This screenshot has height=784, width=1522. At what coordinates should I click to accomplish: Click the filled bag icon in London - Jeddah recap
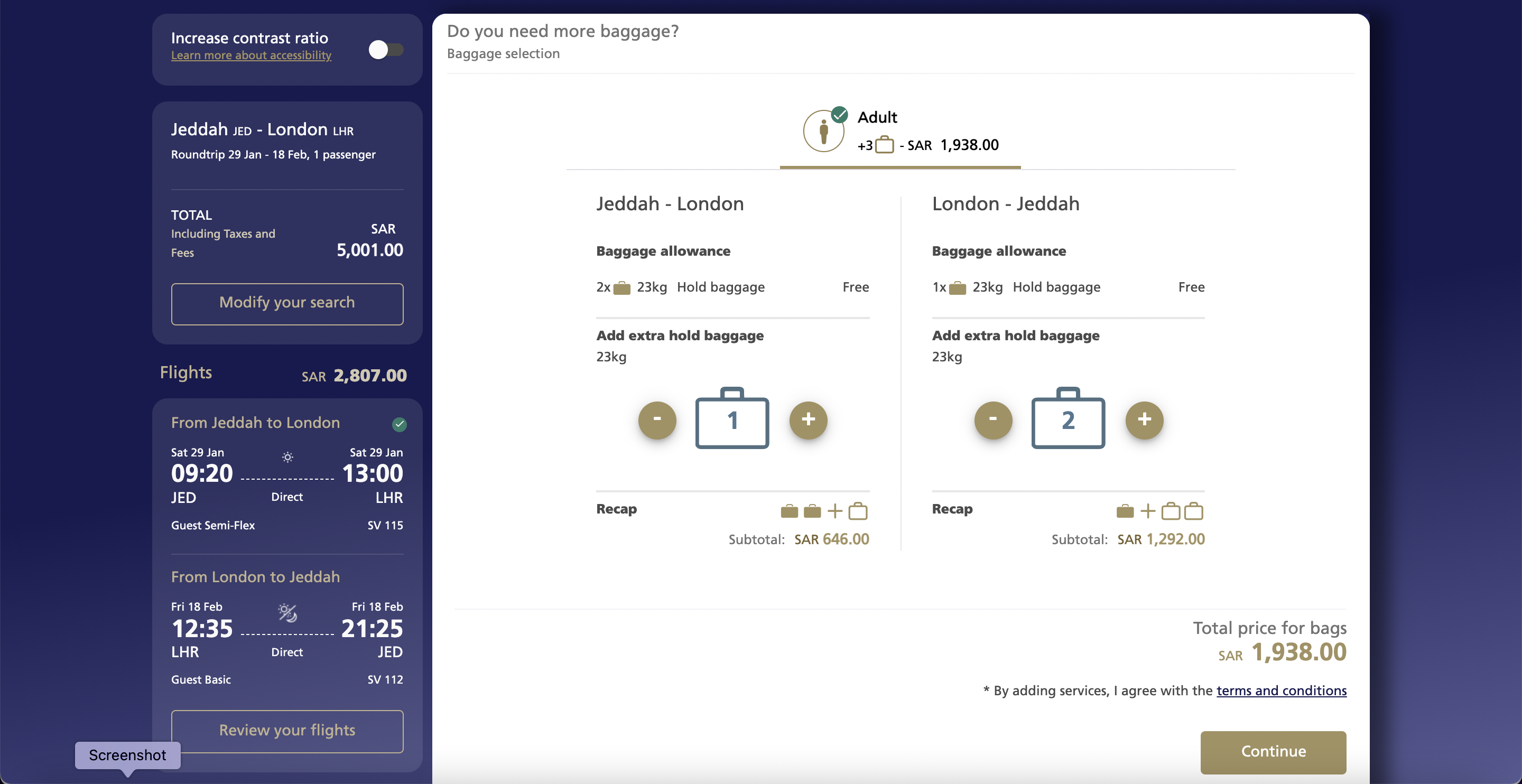(1125, 511)
